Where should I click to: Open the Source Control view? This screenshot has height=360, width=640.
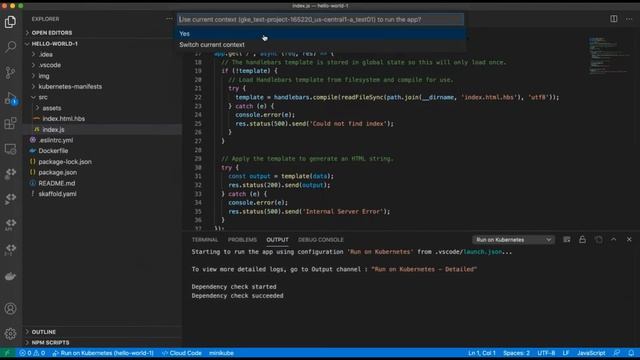point(11,72)
